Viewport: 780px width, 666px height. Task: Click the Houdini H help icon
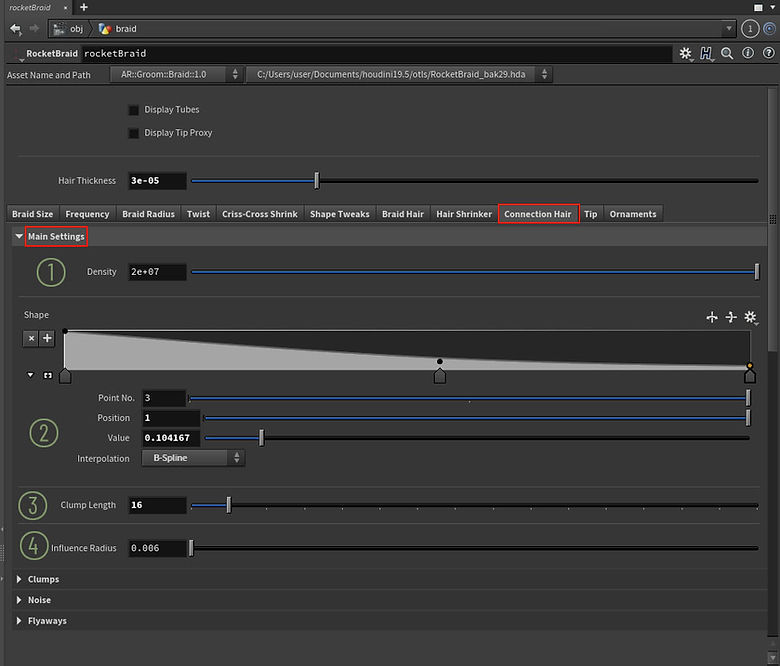[706, 53]
